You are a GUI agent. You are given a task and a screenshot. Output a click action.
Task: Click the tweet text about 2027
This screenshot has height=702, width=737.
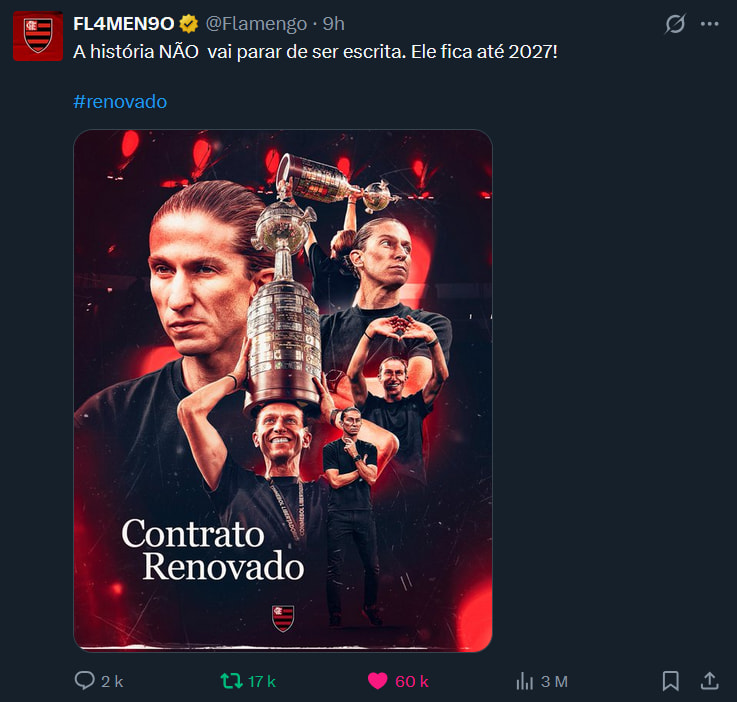(315, 50)
